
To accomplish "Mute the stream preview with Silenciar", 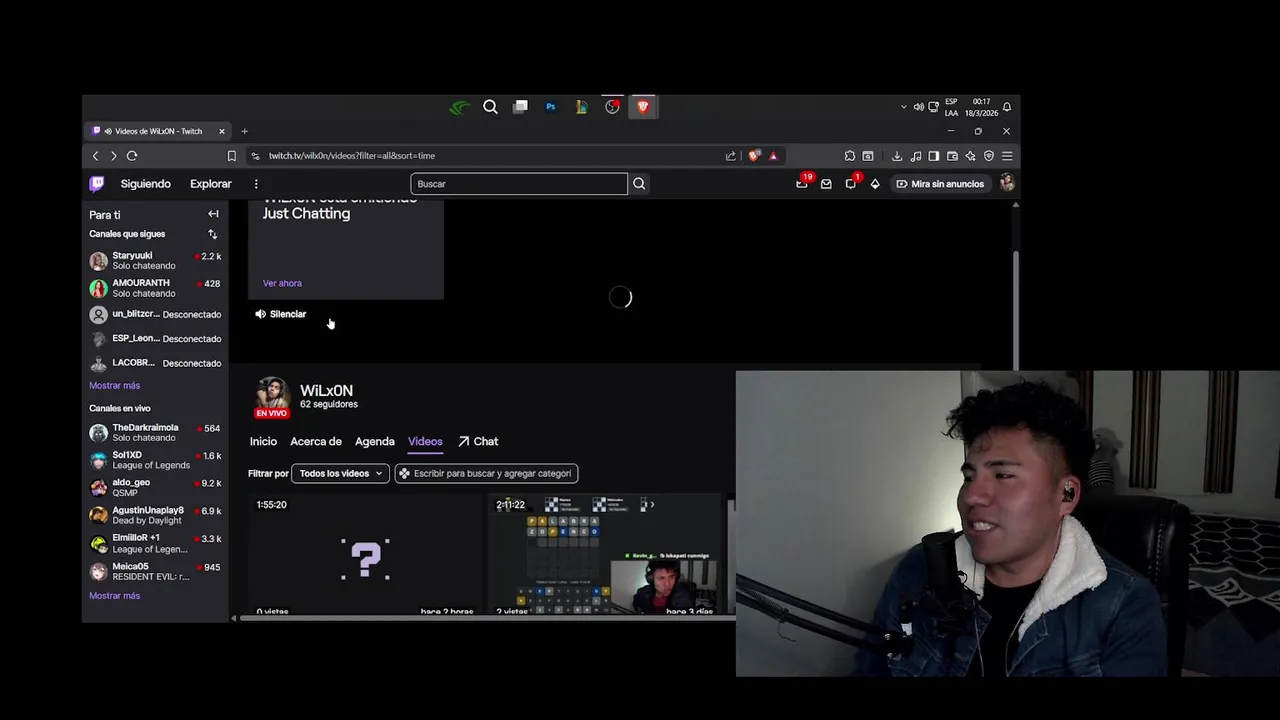I will pos(280,314).
